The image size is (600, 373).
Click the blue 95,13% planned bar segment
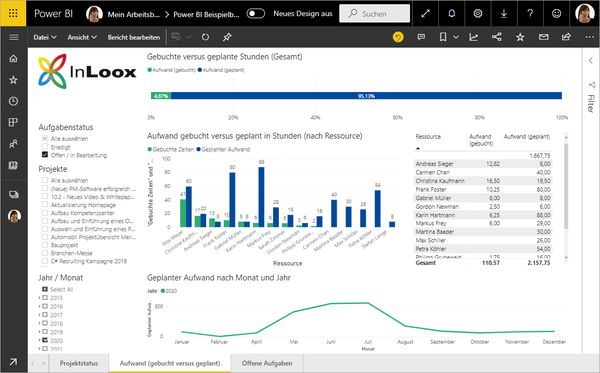[366, 96]
